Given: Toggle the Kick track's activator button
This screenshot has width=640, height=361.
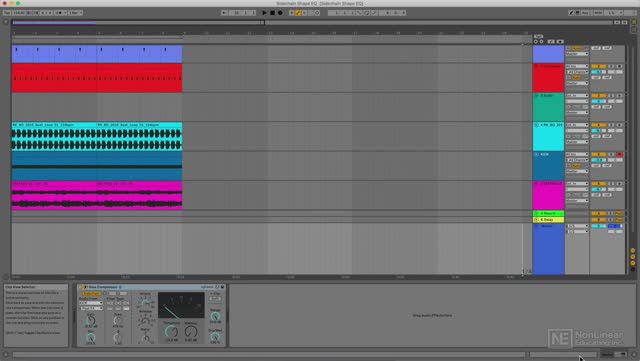Looking at the screenshot, I should [x=599, y=154].
